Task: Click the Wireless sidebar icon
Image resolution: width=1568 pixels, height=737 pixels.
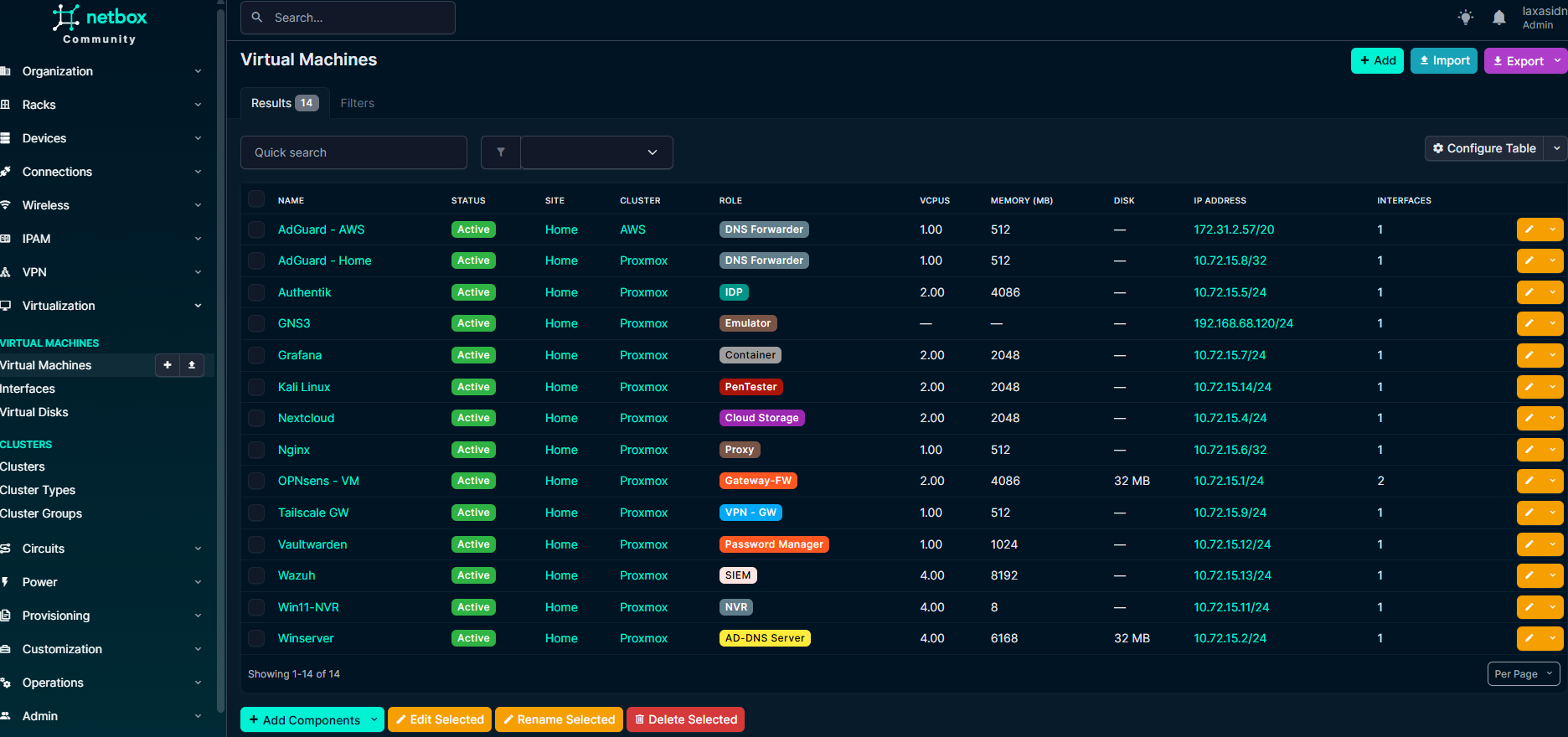Action: tap(5, 205)
